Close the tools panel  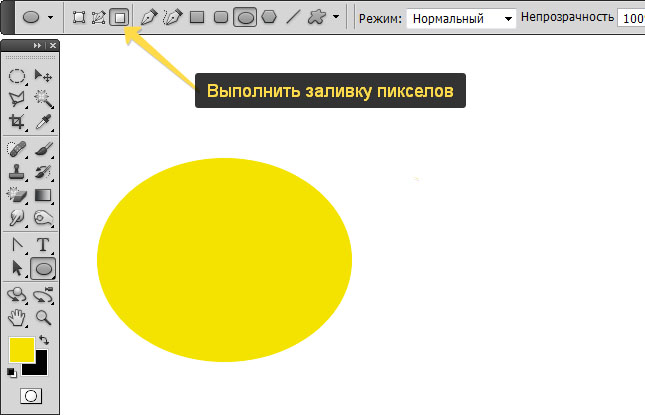tap(51, 47)
